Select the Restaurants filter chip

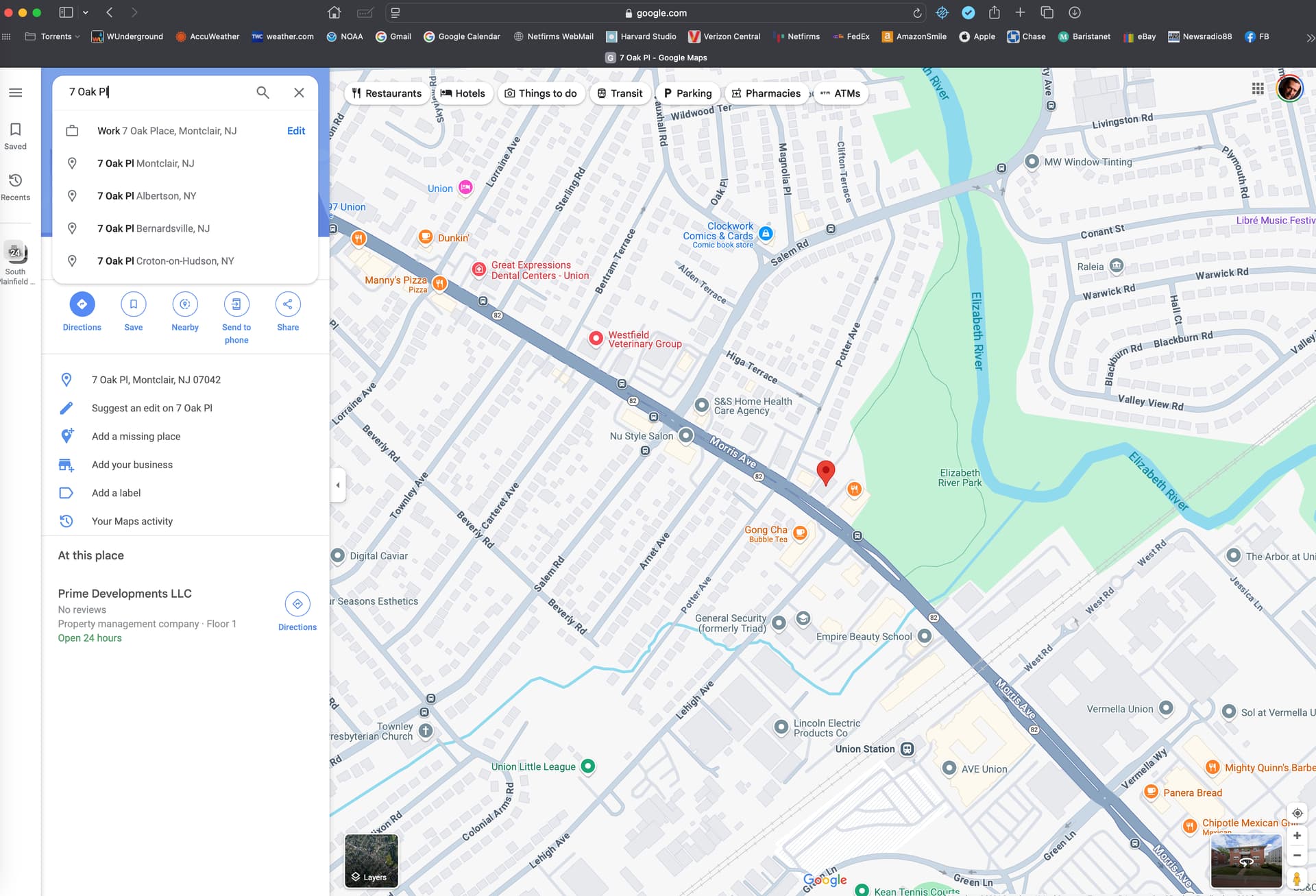pos(387,93)
